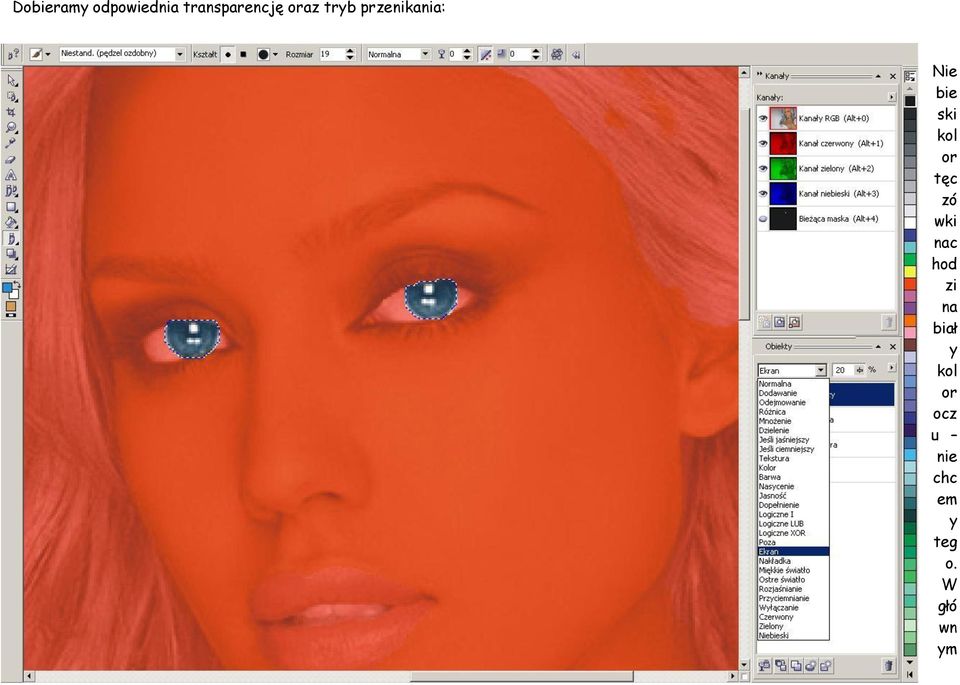Screen dimensions: 960x685
Task: Open the opacity 20 percent slider button
Action: point(860,370)
